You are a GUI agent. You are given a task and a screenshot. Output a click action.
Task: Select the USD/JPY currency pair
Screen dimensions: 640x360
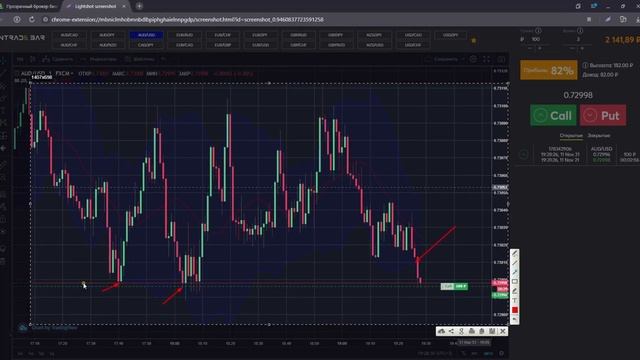click(450, 35)
